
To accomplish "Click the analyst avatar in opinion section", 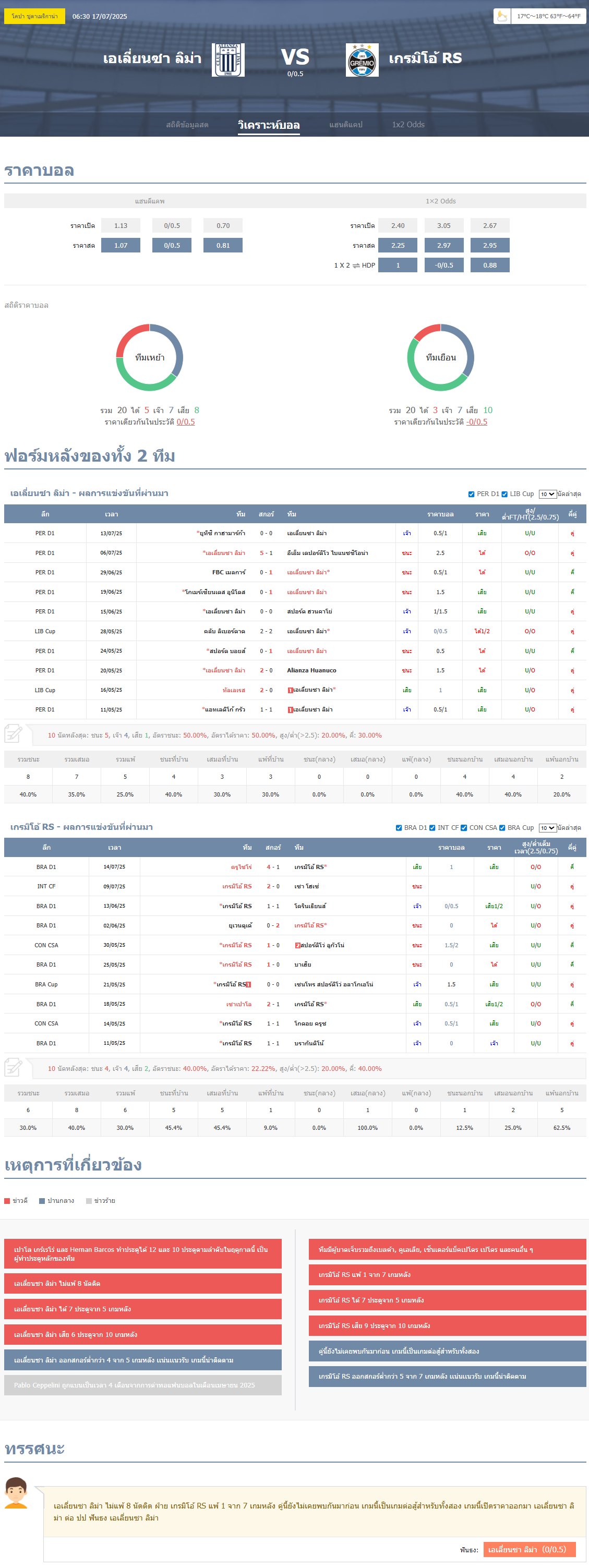I will 16,1492.
